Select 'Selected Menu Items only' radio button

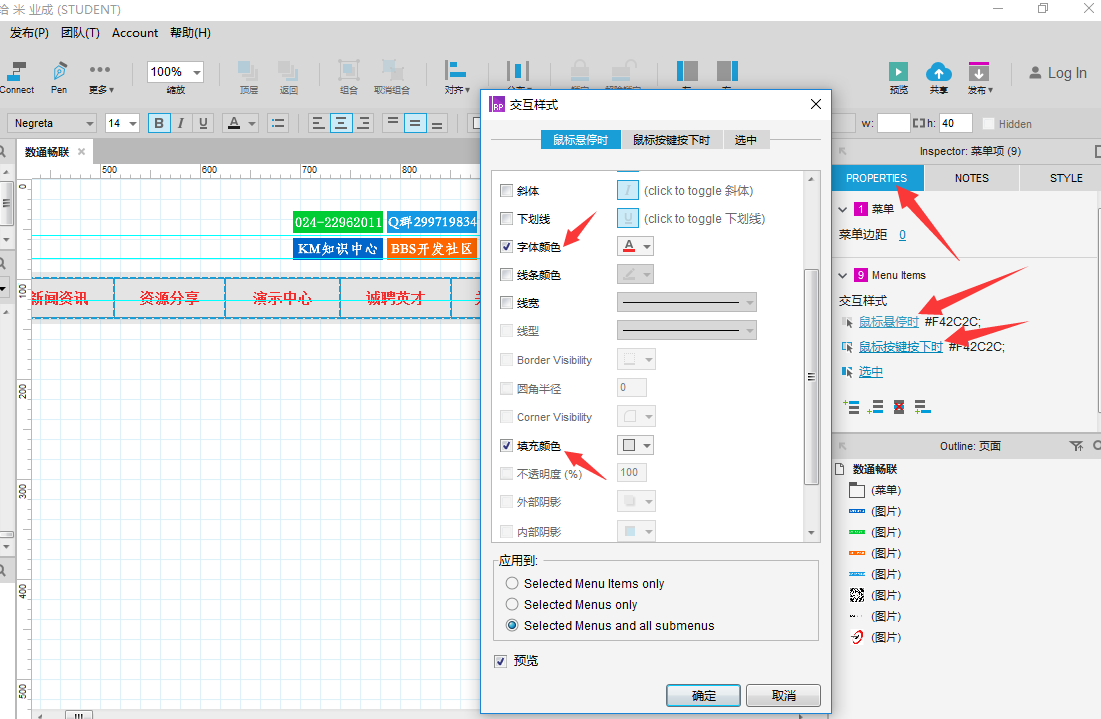point(513,583)
